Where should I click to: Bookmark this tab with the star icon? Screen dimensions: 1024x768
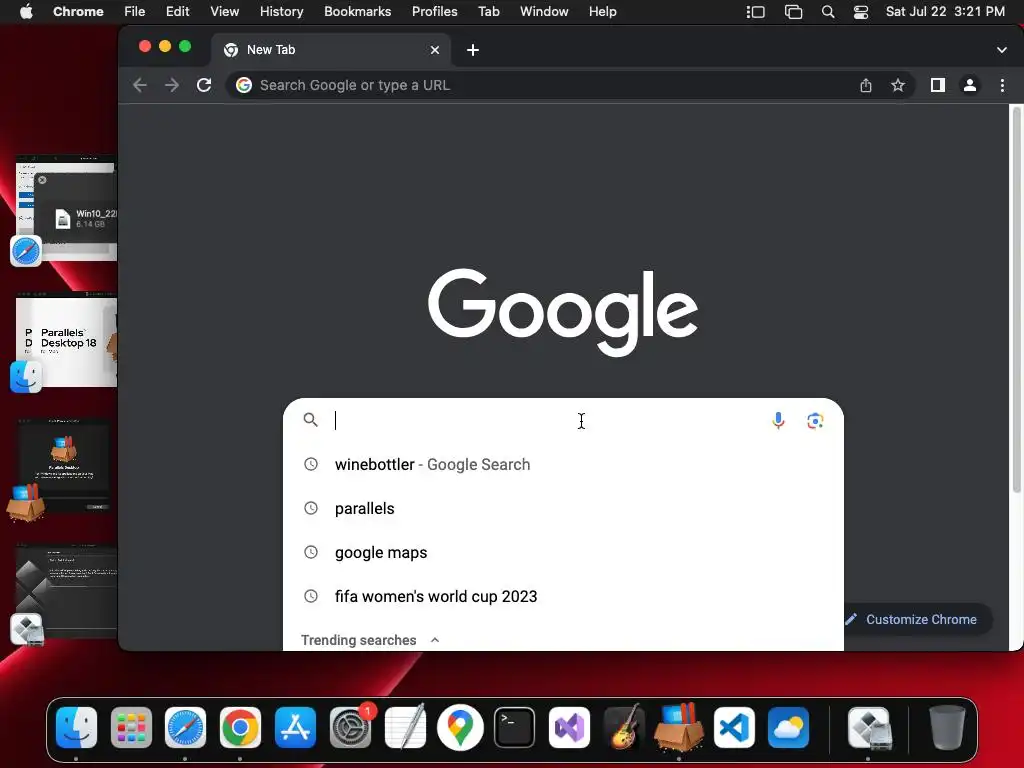tap(898, 85)
